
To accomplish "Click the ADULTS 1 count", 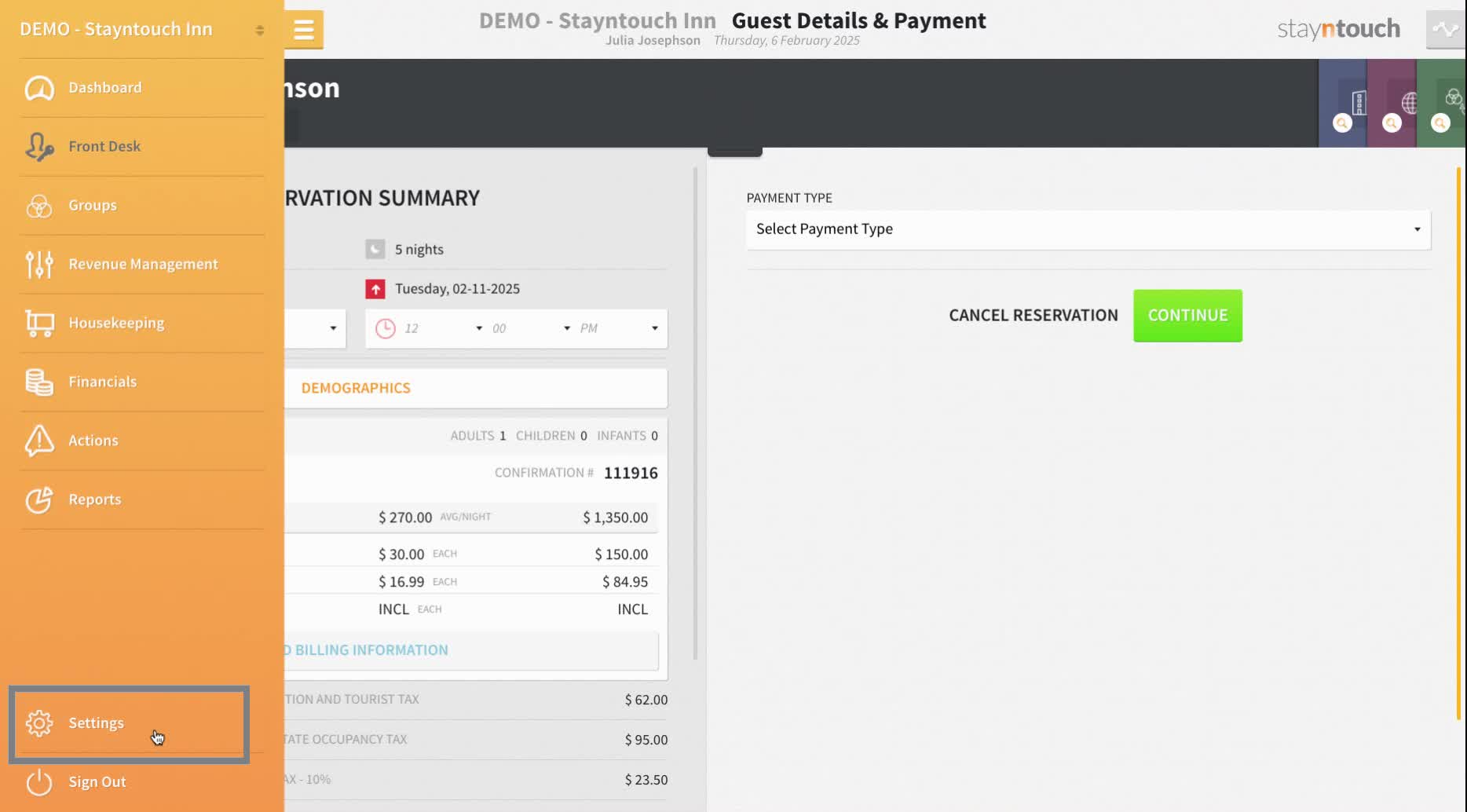I will pyautogui.click(x=478, y=436).
